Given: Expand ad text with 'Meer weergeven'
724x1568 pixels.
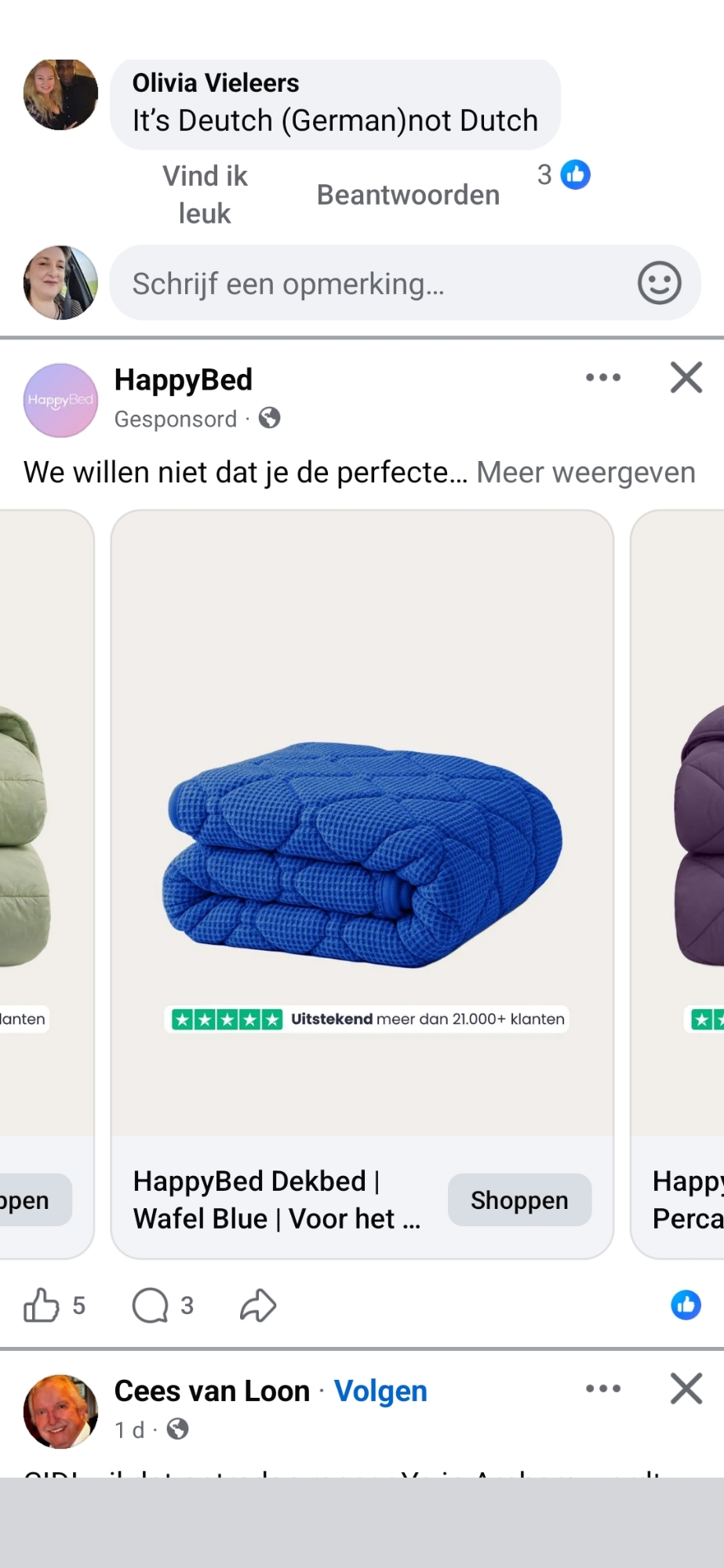Looking at the screenshot, I should 586,473.
